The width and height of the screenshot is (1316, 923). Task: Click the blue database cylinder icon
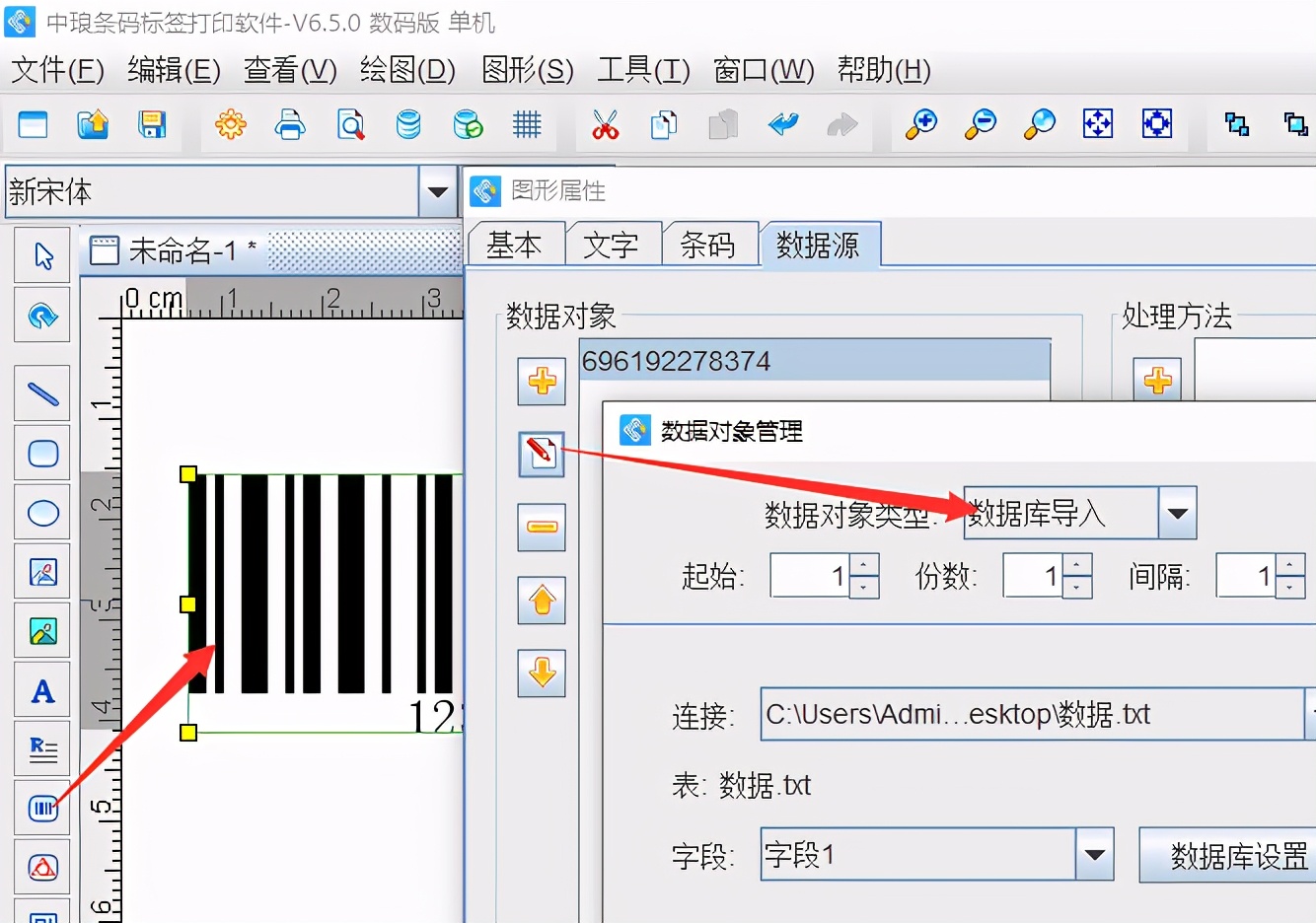tap(408, 124)
